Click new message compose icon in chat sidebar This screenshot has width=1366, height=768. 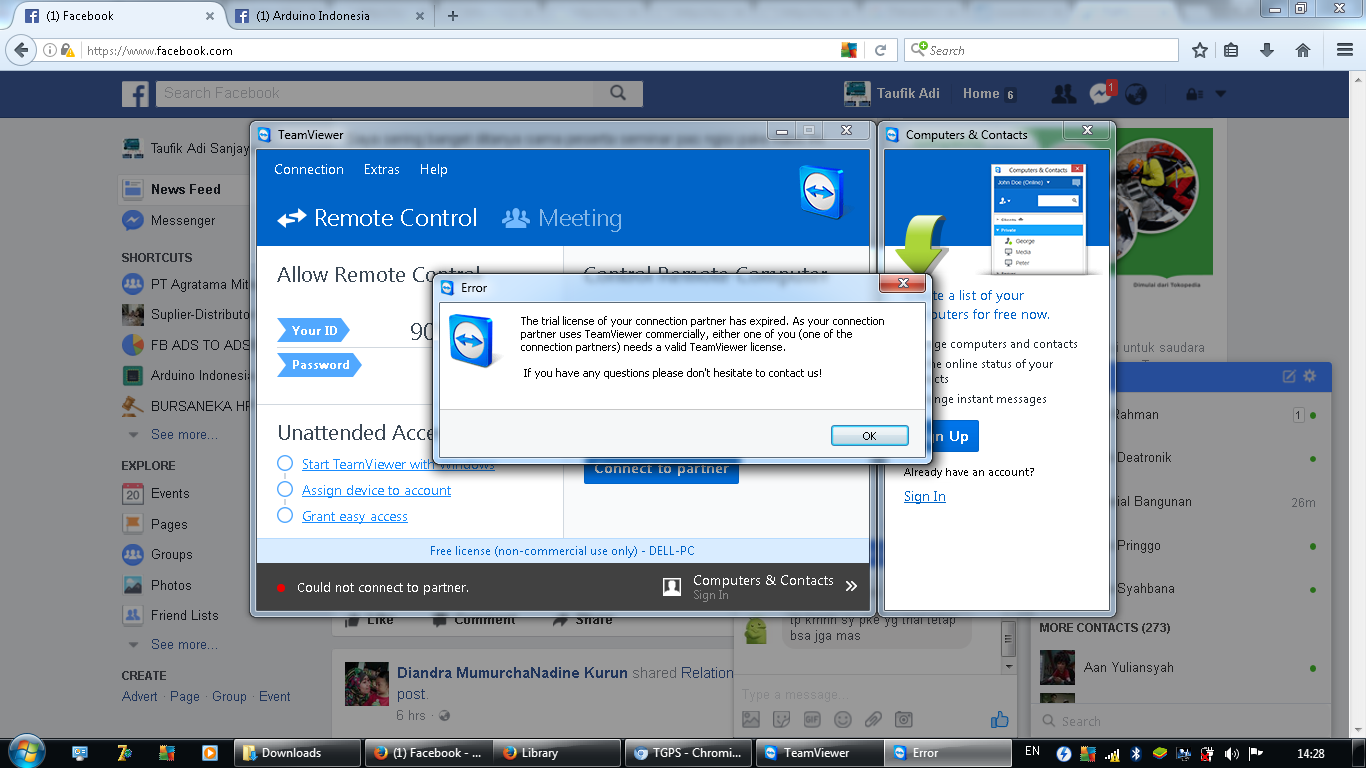[x=1289, y=376]
